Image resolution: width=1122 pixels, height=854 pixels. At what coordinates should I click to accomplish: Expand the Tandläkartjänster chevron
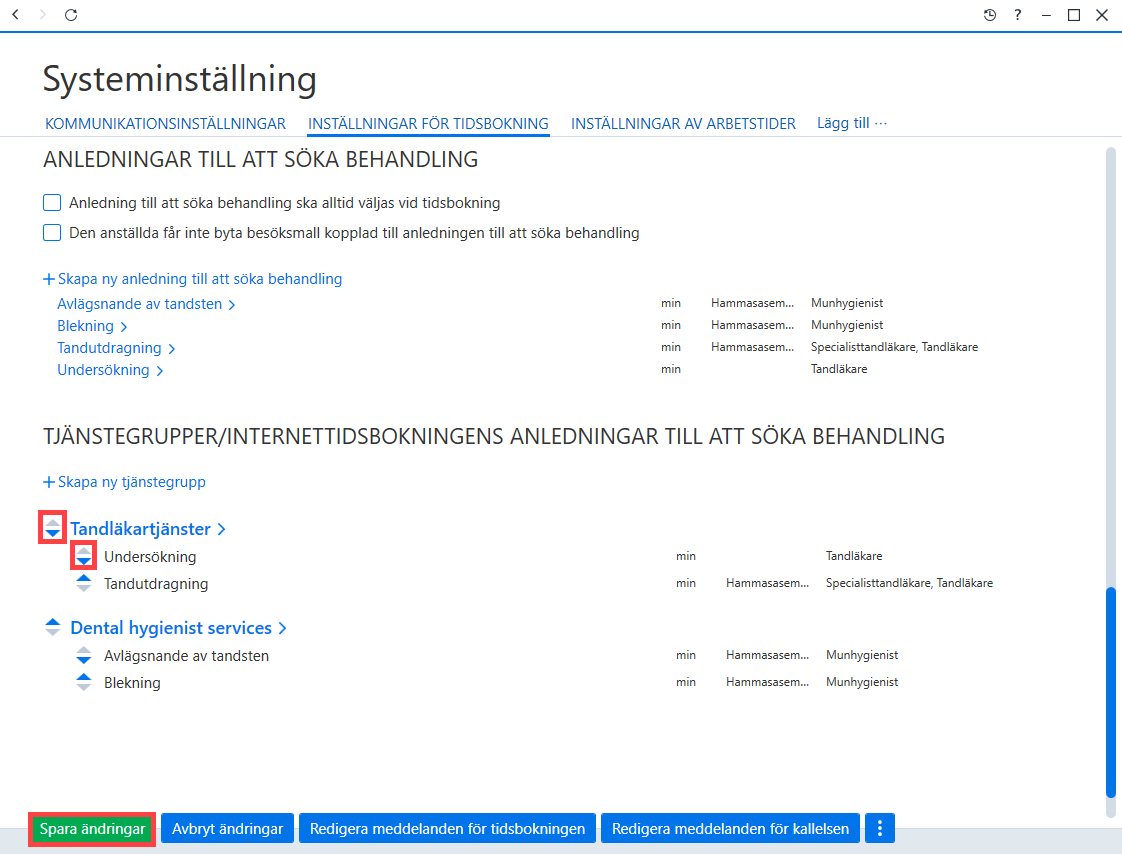(222, 529)
